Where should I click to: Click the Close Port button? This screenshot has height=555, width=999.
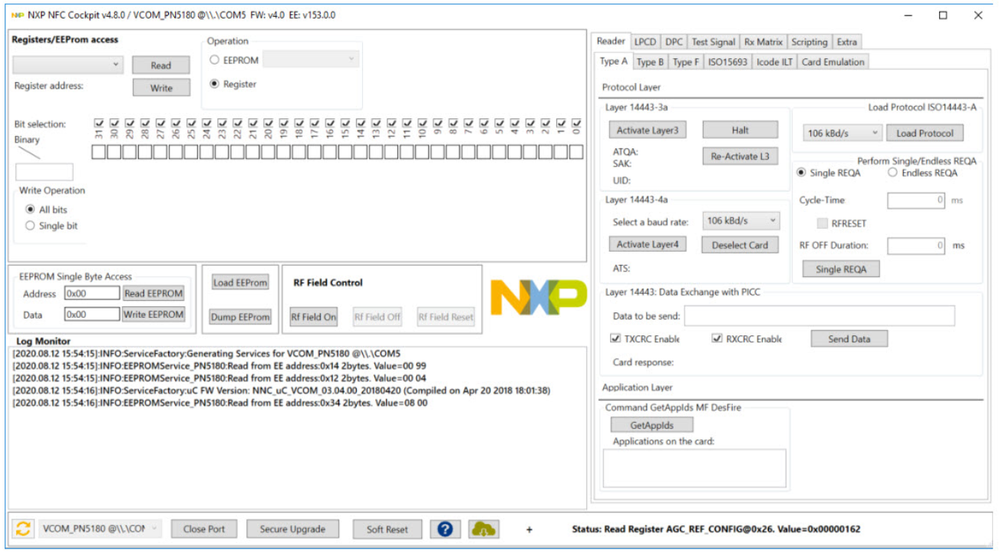(x=204, y=529)
